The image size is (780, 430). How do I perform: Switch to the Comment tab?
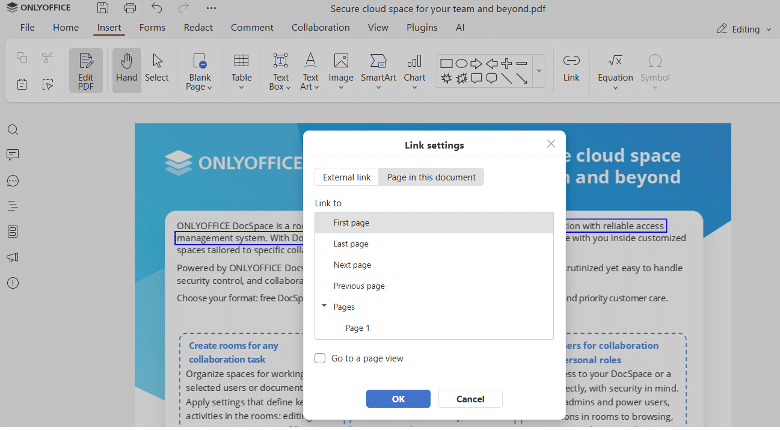click(x=252, y=28)
